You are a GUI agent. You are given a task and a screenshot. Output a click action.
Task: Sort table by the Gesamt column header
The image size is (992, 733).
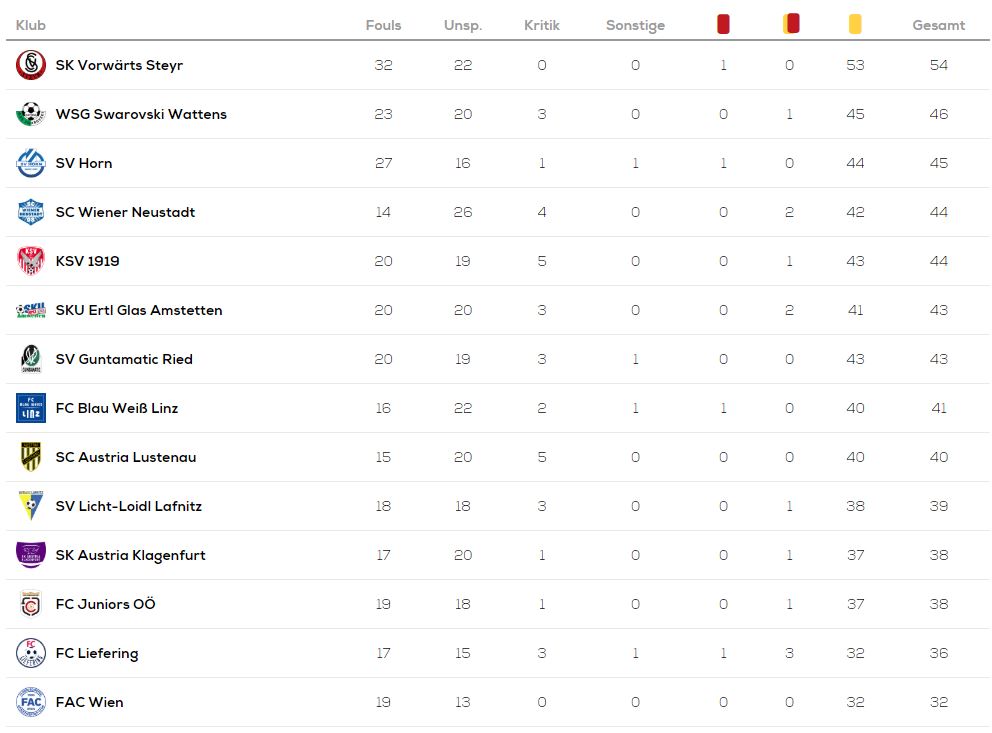point(938,25)
